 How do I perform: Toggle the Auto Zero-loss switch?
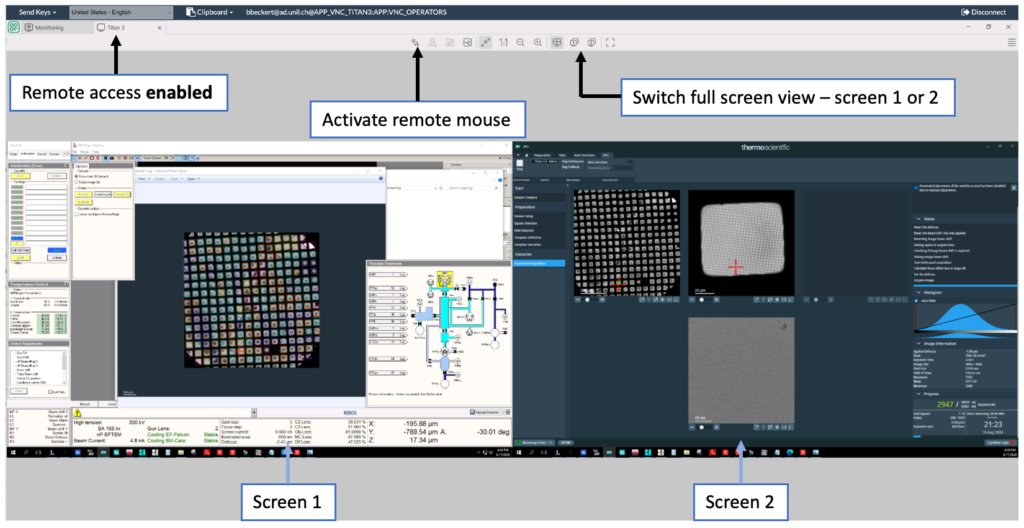630,161
